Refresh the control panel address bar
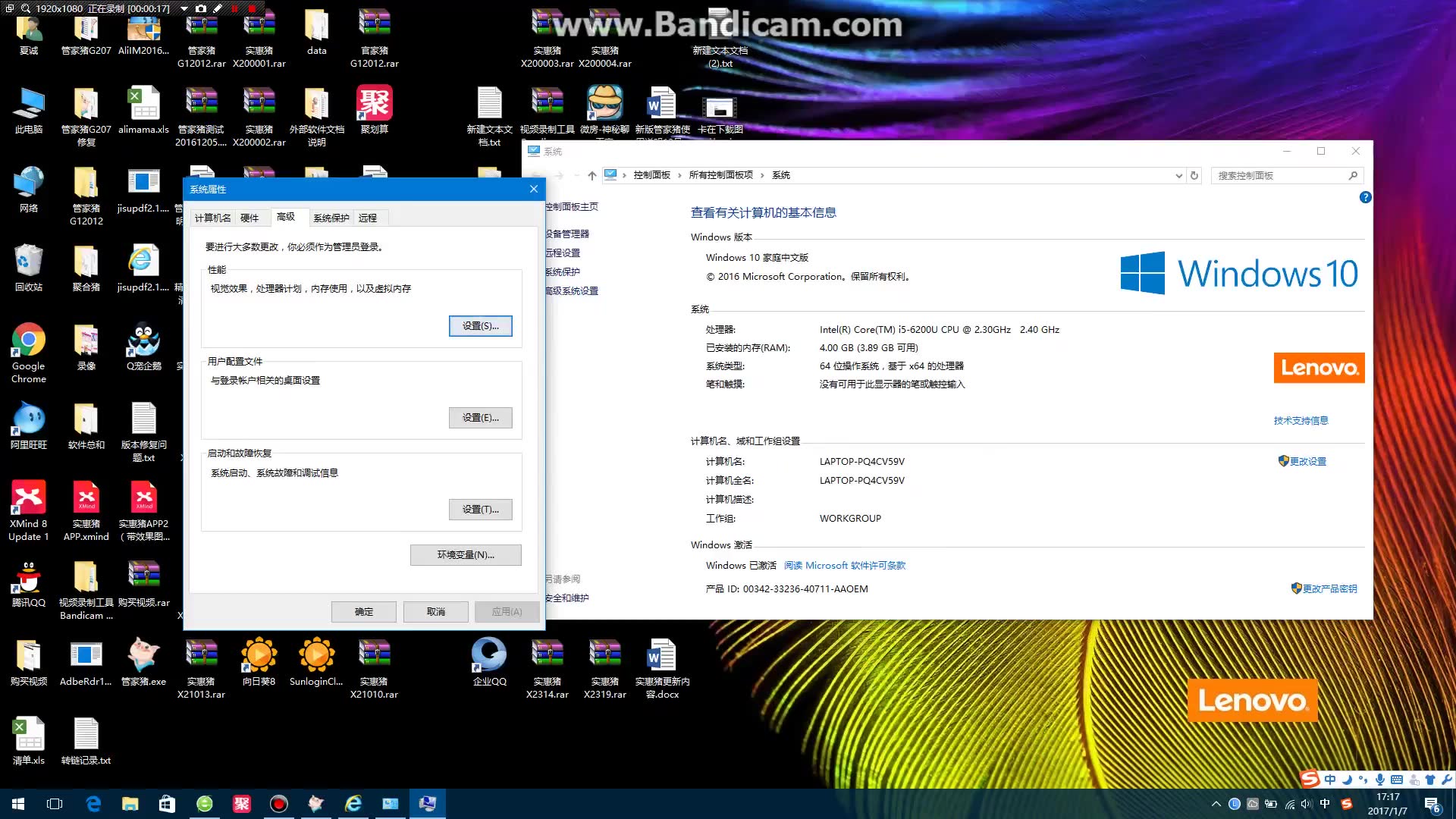 click(1194, 175)
